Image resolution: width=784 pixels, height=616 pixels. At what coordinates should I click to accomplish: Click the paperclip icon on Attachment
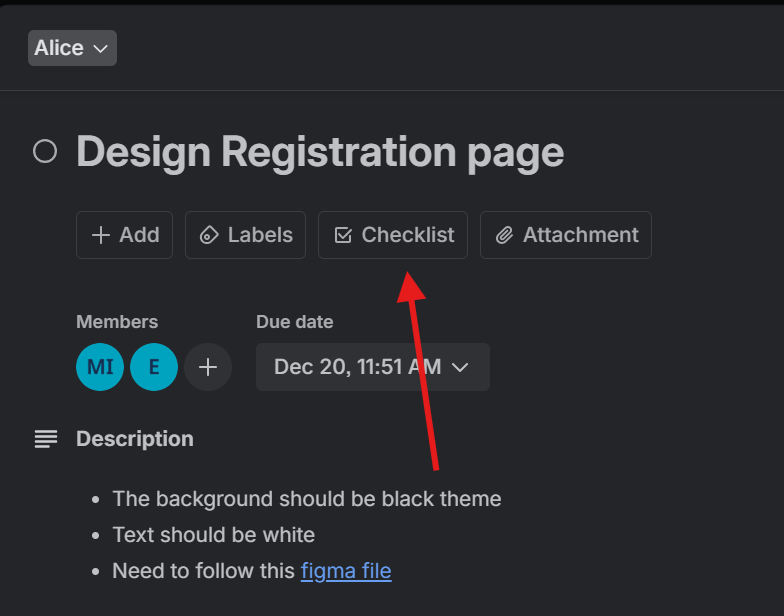tap(504, 235)
